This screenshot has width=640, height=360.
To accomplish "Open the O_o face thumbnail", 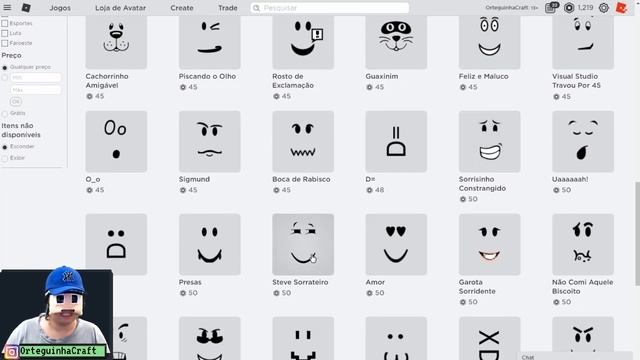I will [x=116, y=141].
